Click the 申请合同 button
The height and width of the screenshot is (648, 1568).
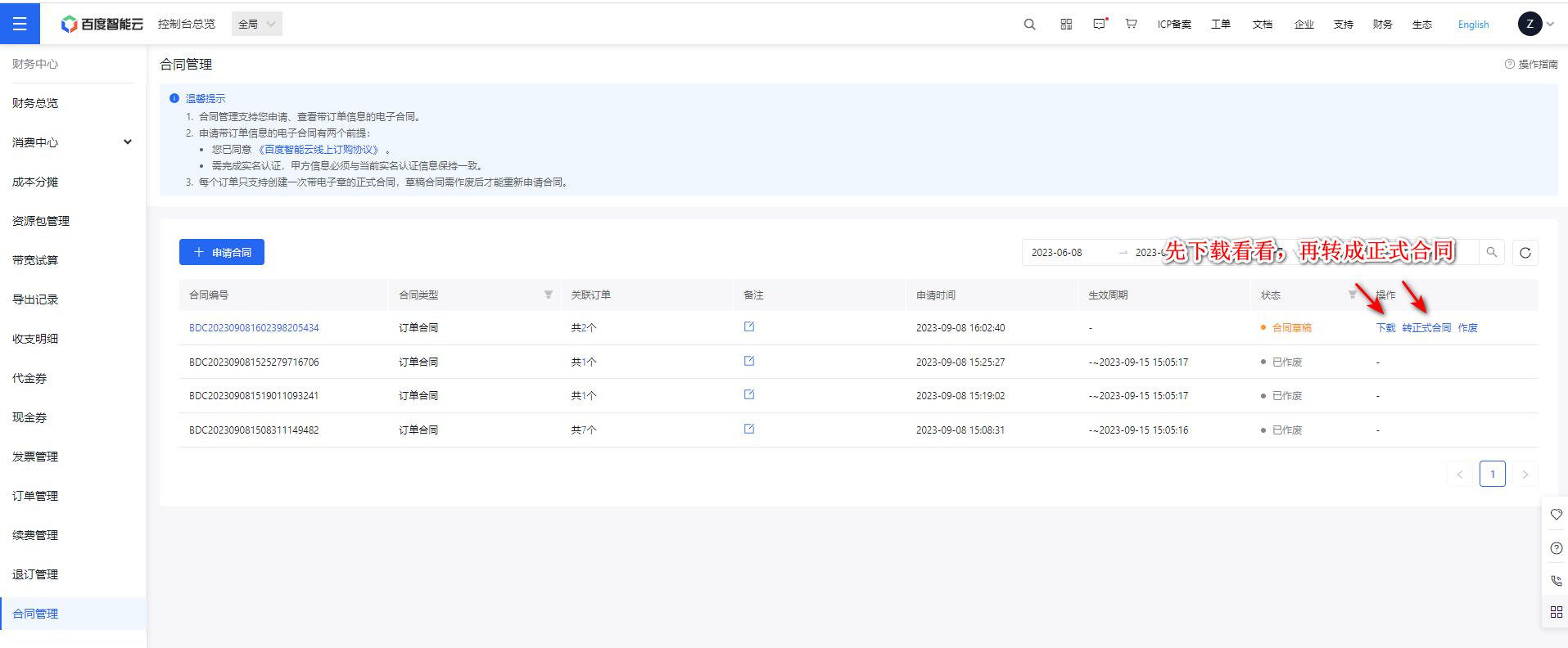click(x=222, y=253)
